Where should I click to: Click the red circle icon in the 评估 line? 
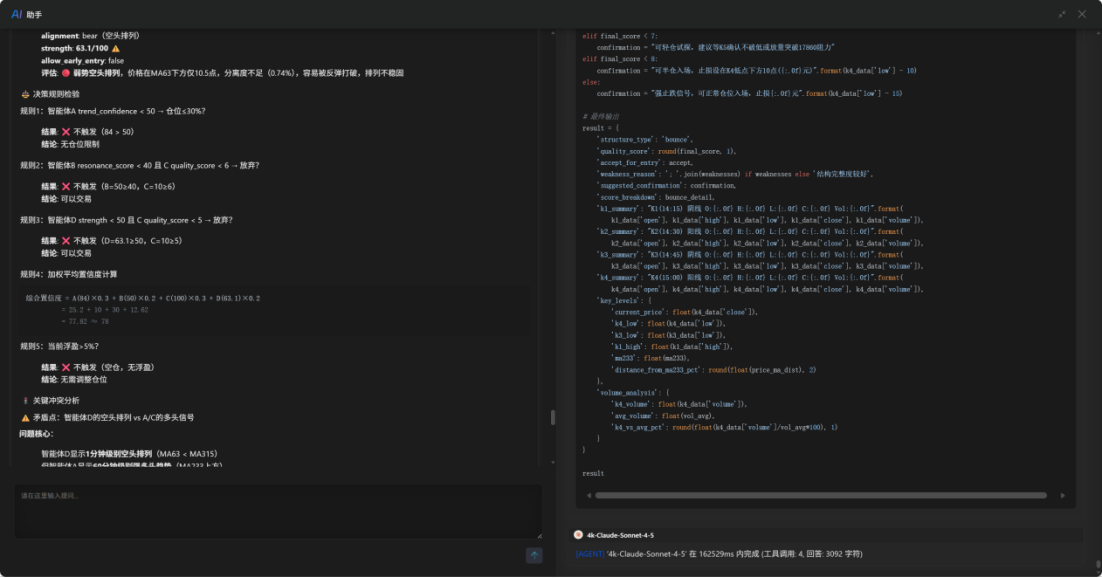[65, 73]
